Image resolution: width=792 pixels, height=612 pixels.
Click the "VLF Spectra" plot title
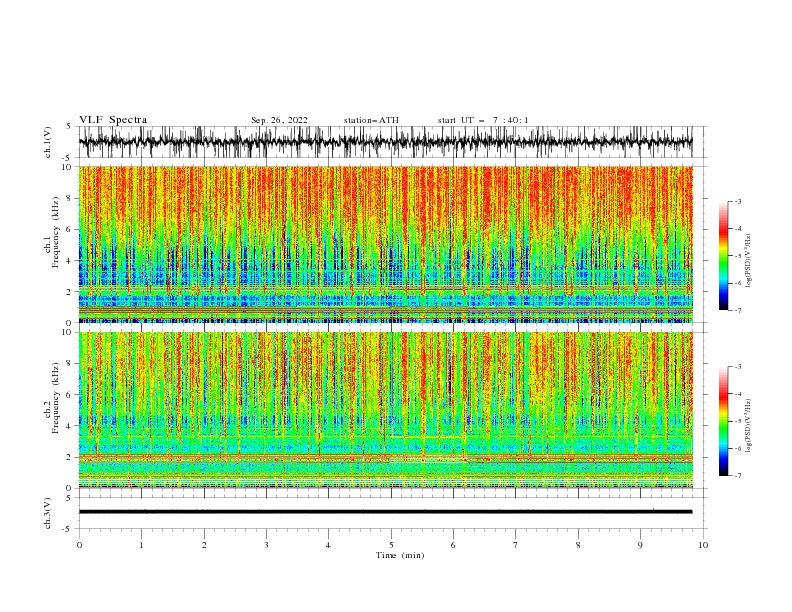113,120
